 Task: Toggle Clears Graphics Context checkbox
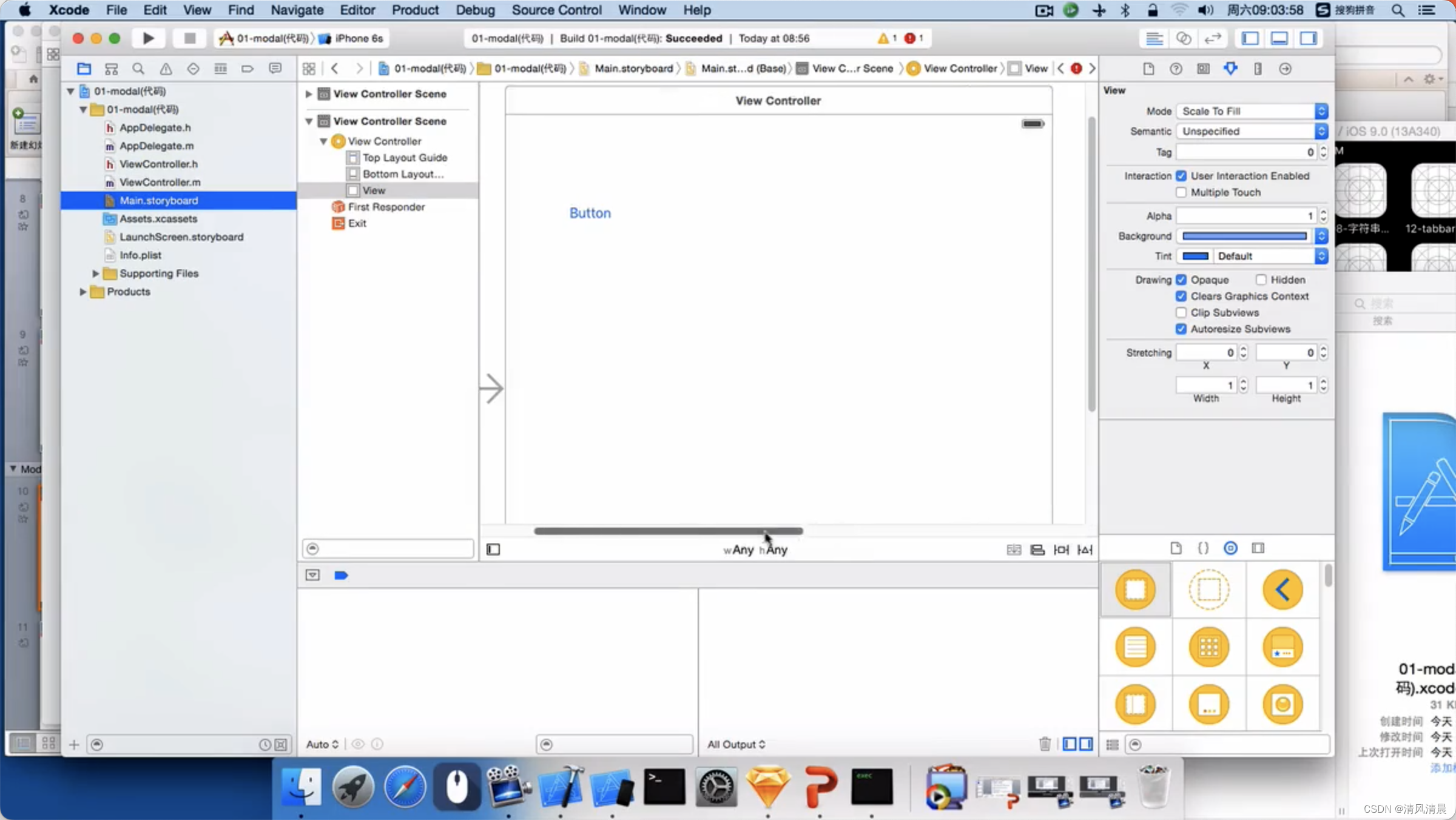coord(1181,296)
